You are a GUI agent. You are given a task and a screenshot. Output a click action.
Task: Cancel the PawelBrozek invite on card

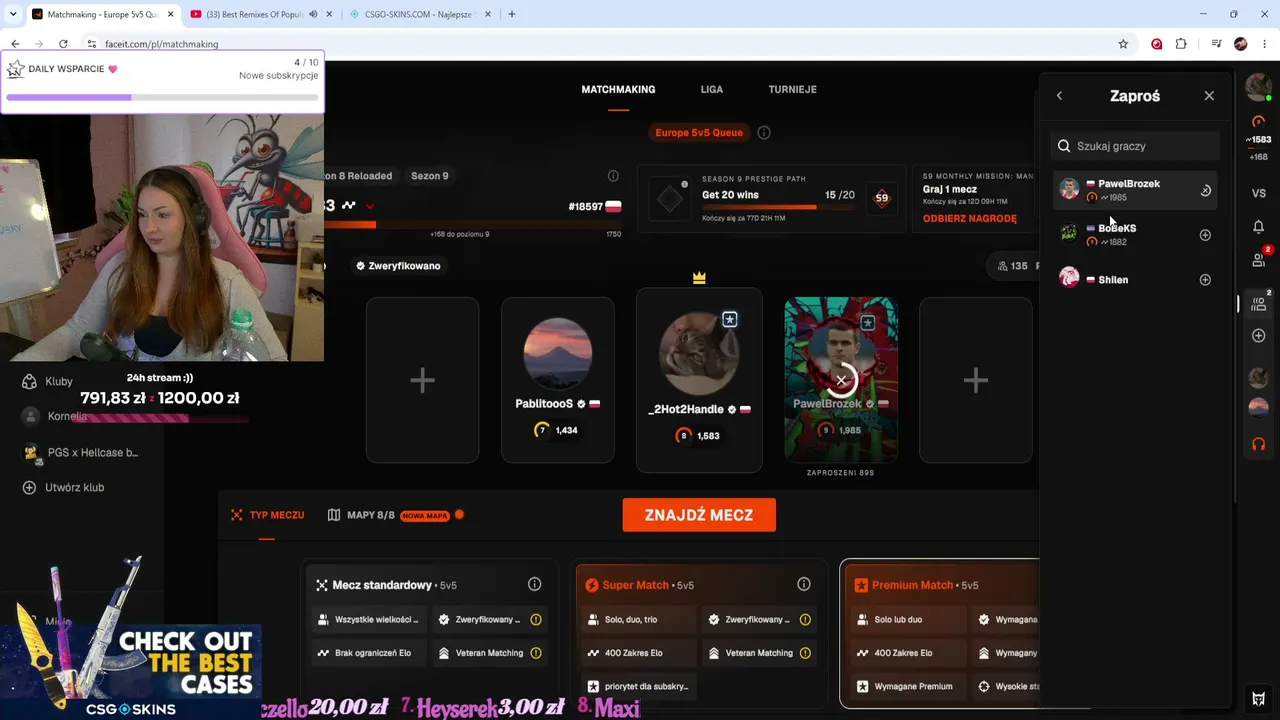(x=841, y=380)
